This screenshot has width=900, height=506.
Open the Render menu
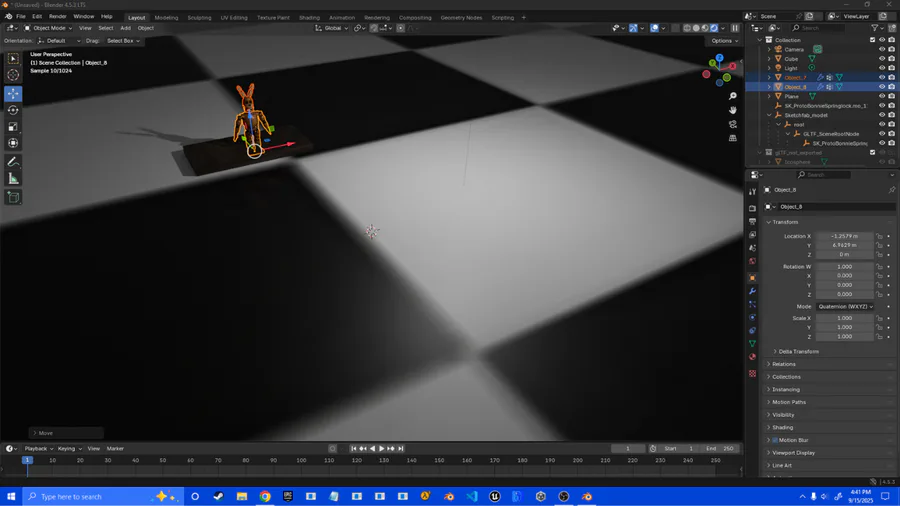point(57,17)
